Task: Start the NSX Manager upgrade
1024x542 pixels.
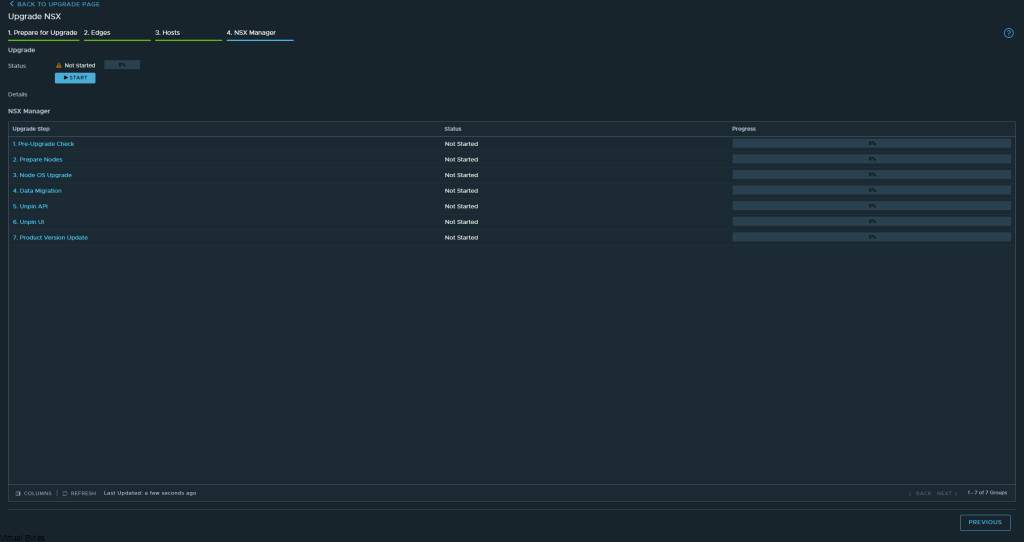Action: pos(75,78)
